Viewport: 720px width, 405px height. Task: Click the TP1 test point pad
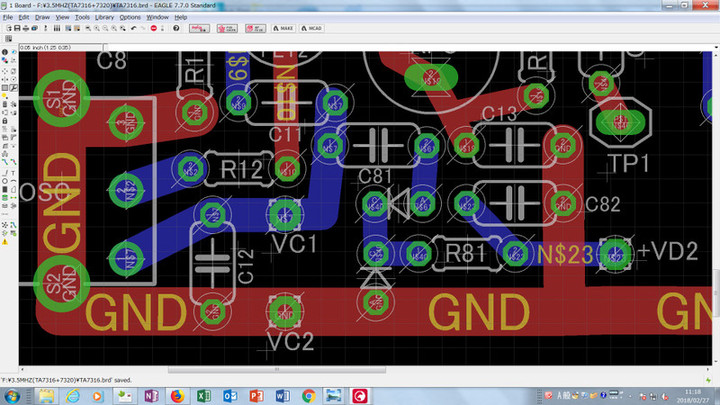(x=621, y=122)
